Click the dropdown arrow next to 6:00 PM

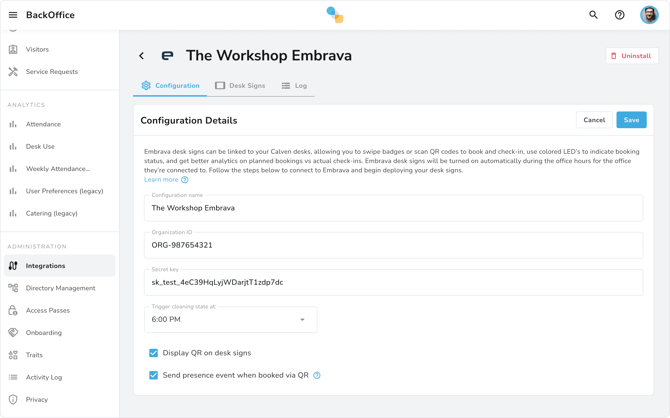click(x=302, y=319)
